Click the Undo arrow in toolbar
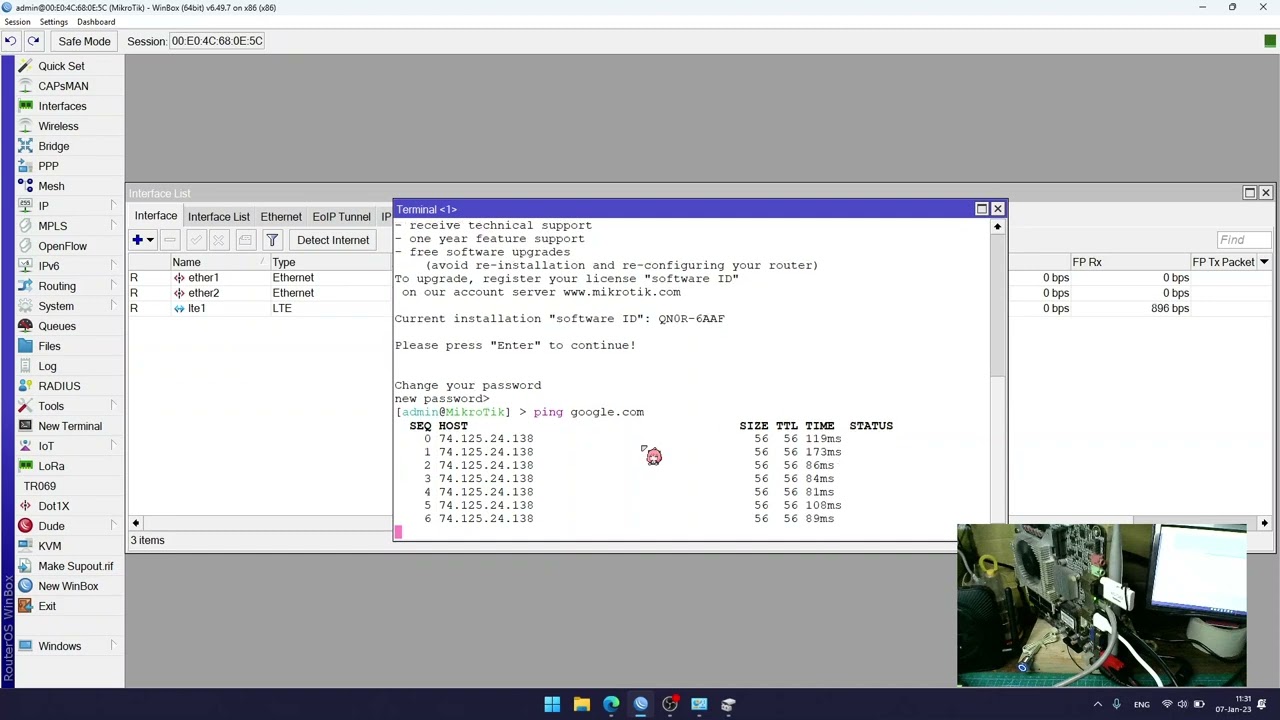Screen dimensions: 1280x720 point(10,41)
